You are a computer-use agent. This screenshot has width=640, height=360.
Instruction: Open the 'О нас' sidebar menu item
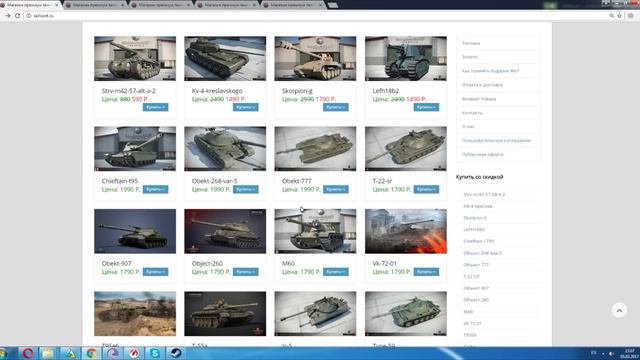[498, 127]
